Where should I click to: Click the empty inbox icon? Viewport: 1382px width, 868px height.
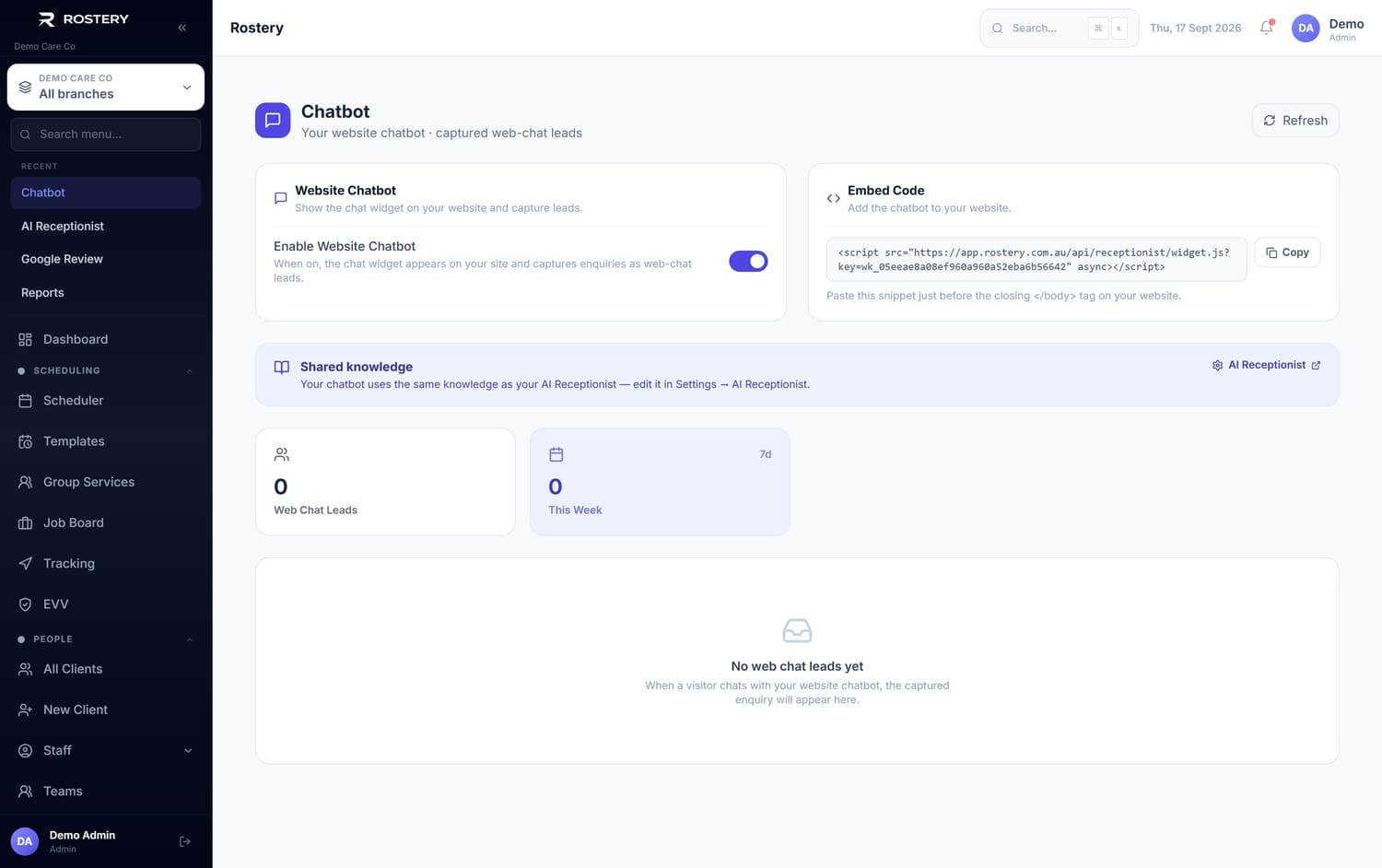[797, 631]
